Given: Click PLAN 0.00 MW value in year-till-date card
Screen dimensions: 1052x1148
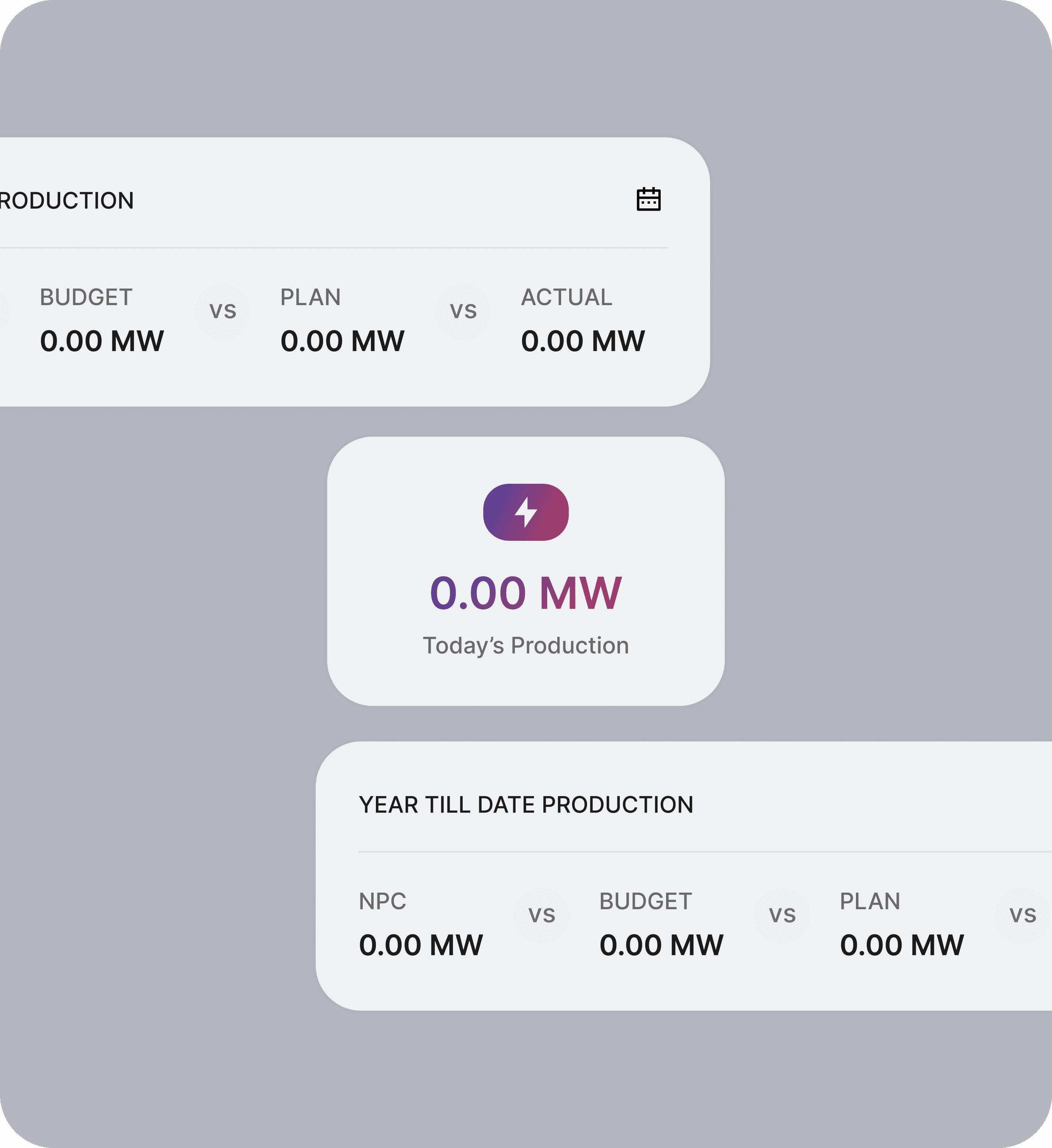Looking at the screenshot, I should click(901, 945).
